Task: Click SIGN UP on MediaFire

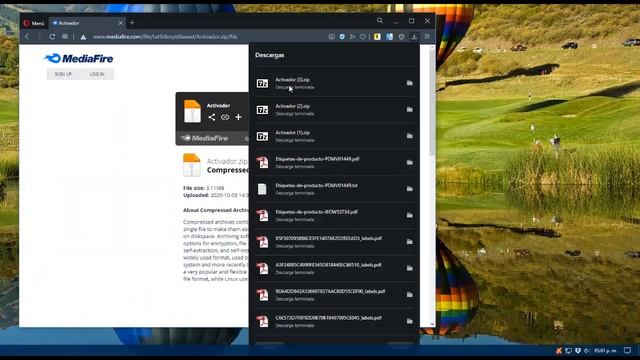Action: click(x=63, y=74)
